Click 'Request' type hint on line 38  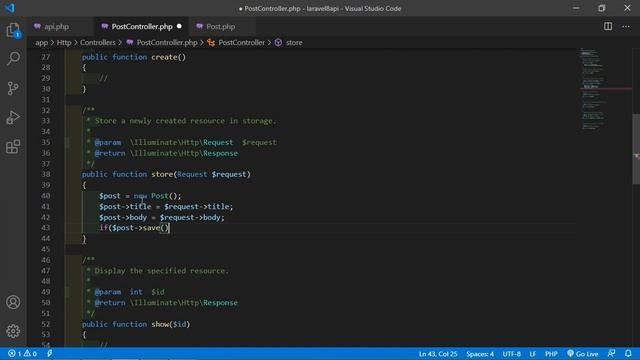[192, 174]
